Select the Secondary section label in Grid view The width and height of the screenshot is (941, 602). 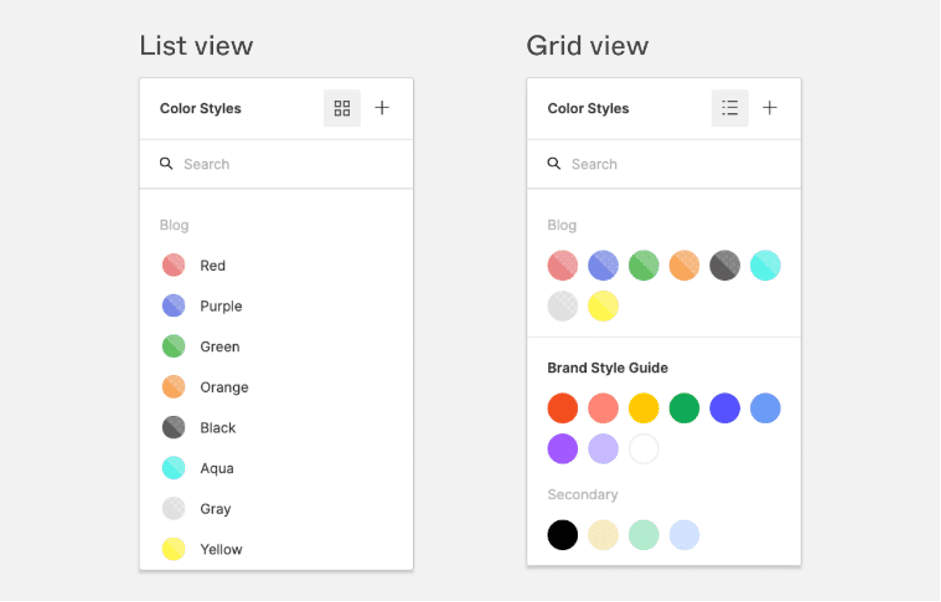pos(583,494)
